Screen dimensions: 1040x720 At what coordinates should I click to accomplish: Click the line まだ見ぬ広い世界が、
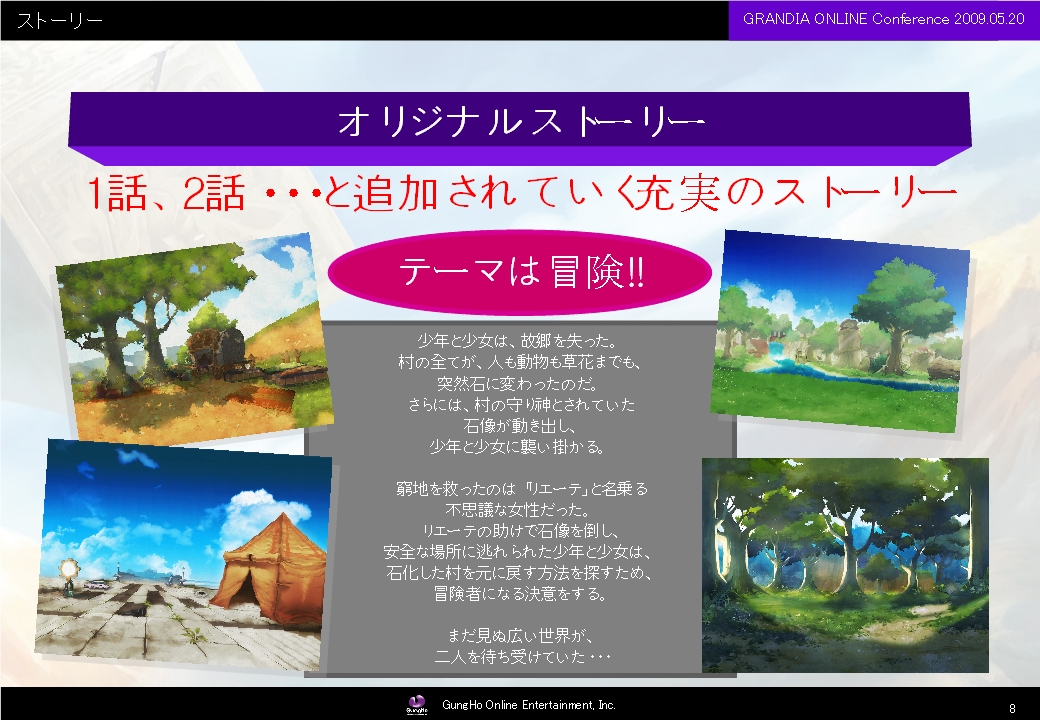coord(519,636)
